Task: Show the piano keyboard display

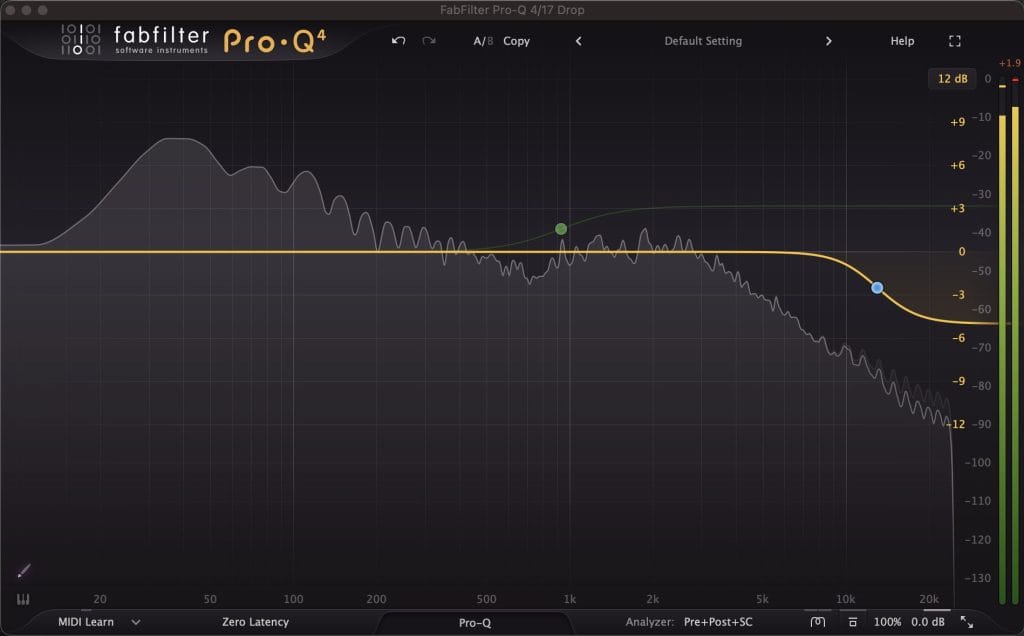Action: point(24,601)
